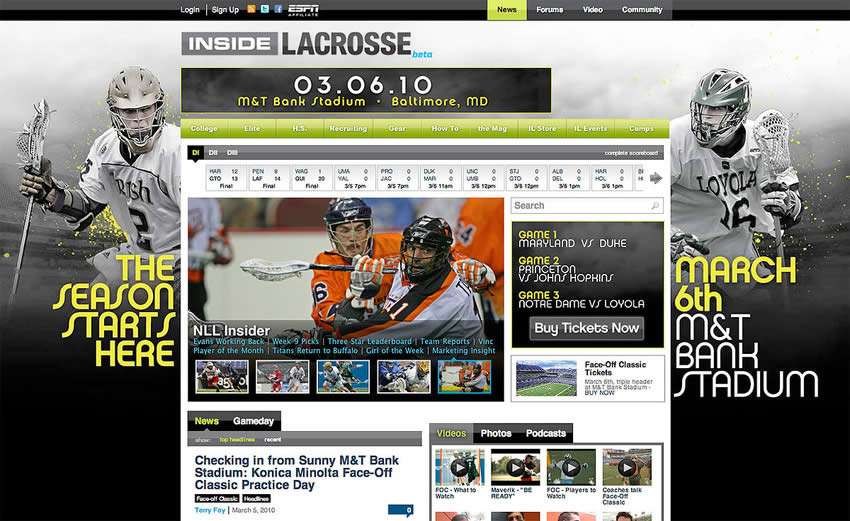Select the third slideshow thumbnail
The width and height of the screenshot is (850, 521).
[x=343, y=376]
